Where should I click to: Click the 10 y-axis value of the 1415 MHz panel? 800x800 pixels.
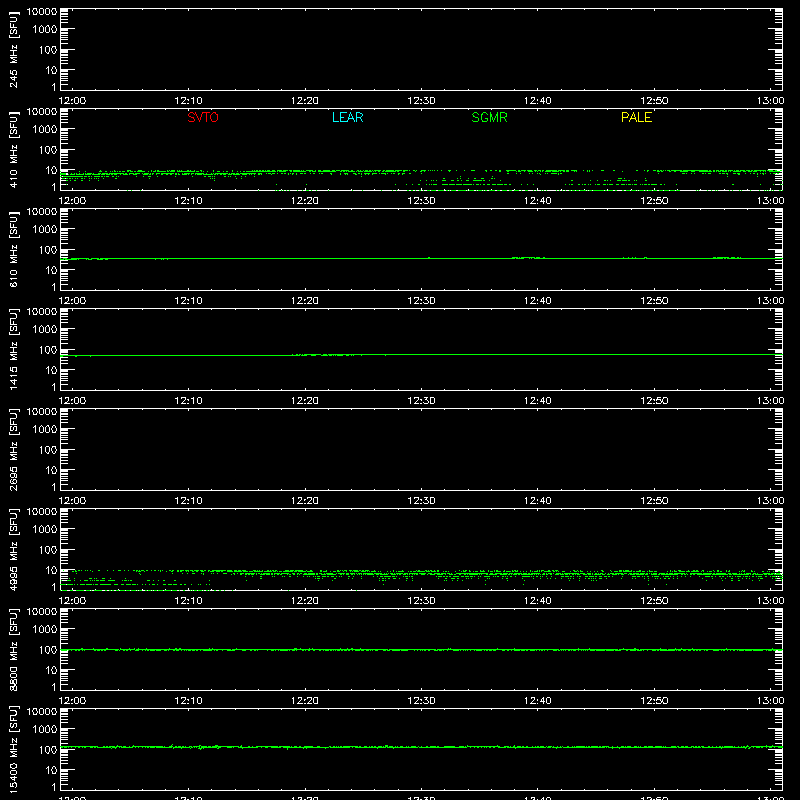click(x=52, y=370)
